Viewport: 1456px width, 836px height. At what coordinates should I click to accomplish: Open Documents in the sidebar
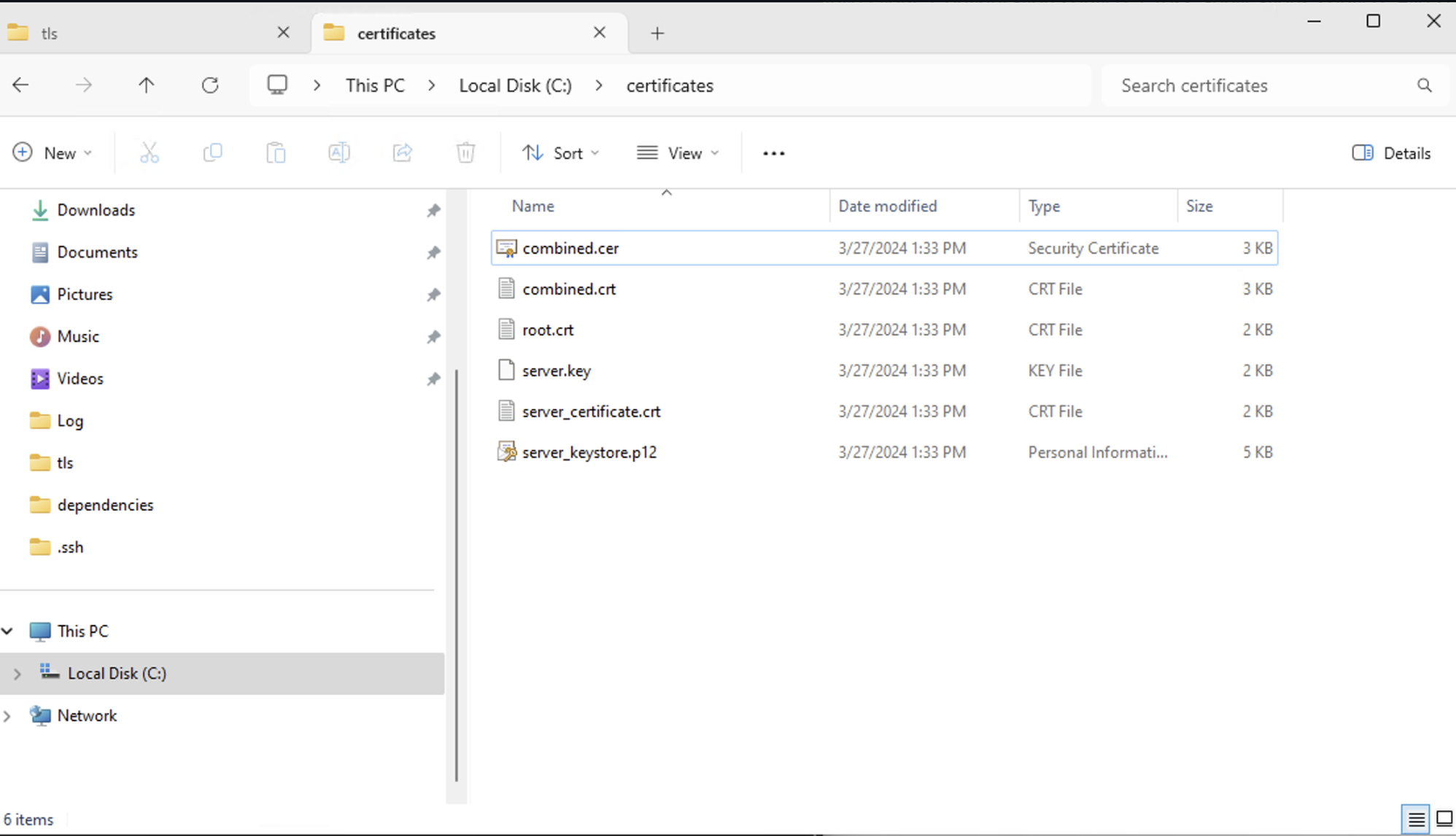pos(97,252)
